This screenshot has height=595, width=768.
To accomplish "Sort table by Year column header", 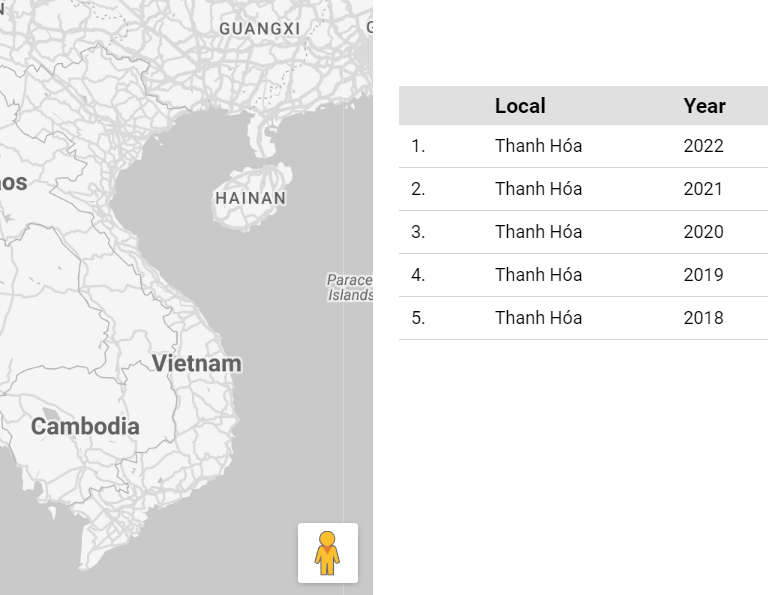I will (x=704, y=106).
